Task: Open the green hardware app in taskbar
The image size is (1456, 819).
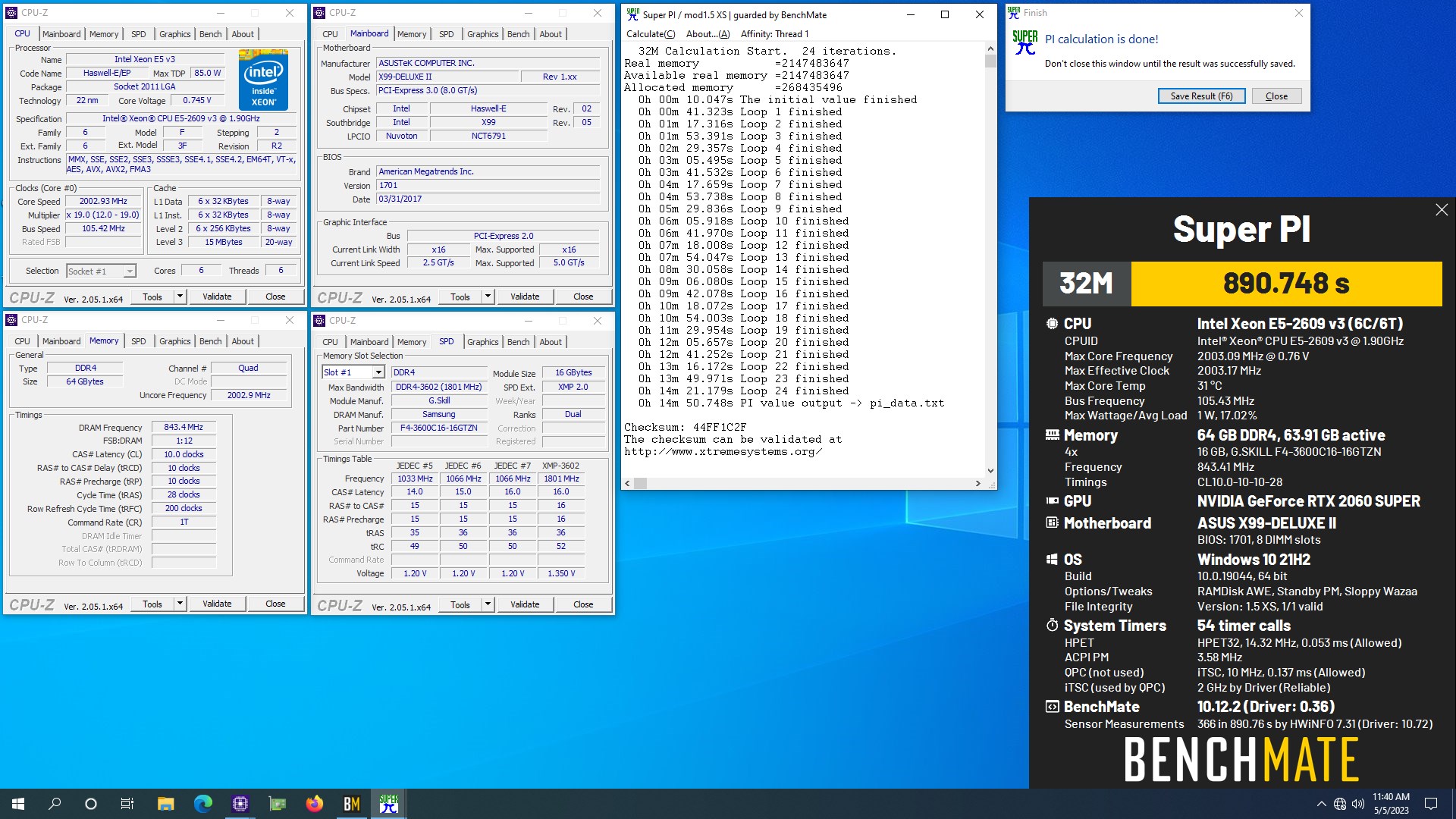Action: pos(278,804)
